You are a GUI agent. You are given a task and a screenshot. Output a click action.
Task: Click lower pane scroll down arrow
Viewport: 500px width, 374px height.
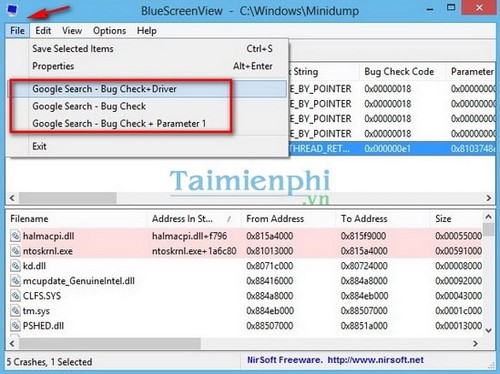(489, 331)
